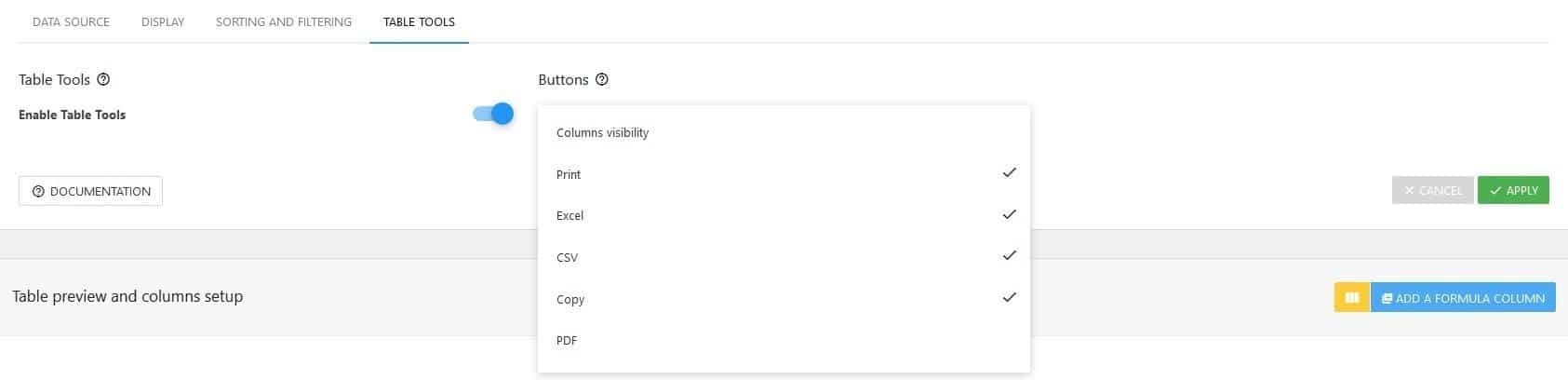
Task: Click the help icon beside Table Tools
Action: 103,79
